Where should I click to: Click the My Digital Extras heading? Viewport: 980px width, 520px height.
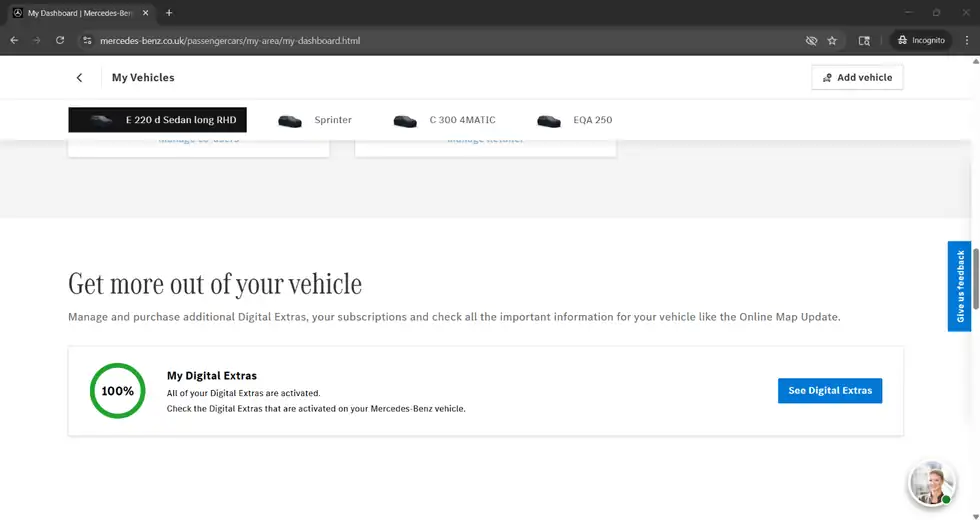(212, 376)
